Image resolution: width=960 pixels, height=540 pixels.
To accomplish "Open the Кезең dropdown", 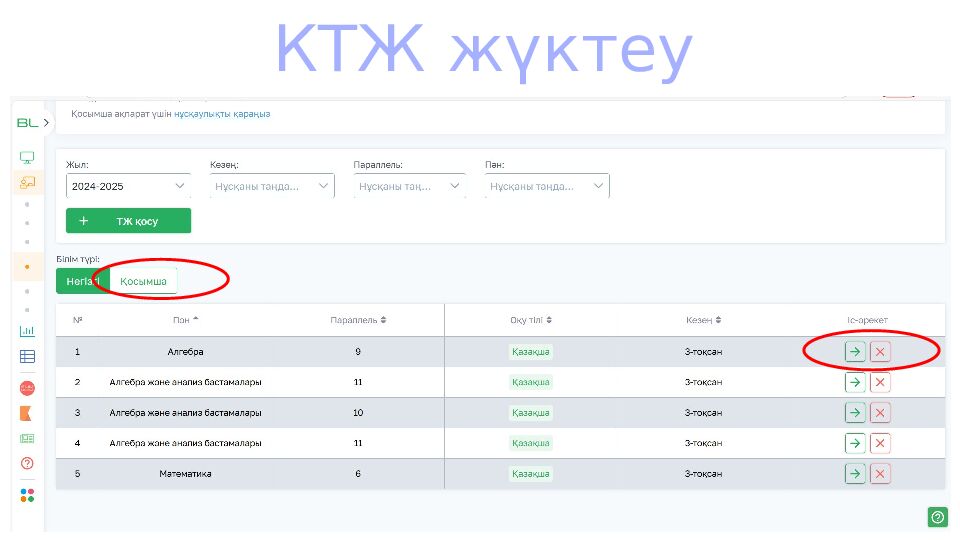I will [272, 186].
